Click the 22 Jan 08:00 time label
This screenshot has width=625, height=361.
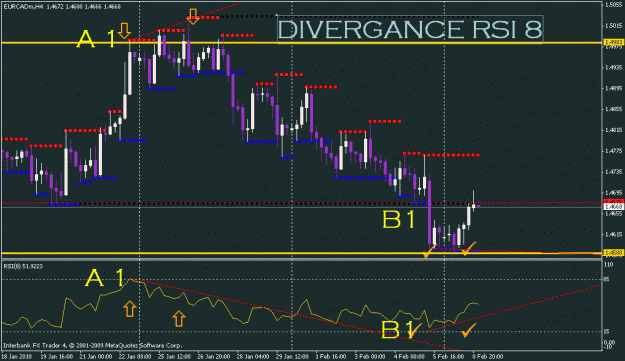click(x=135, y=356)
